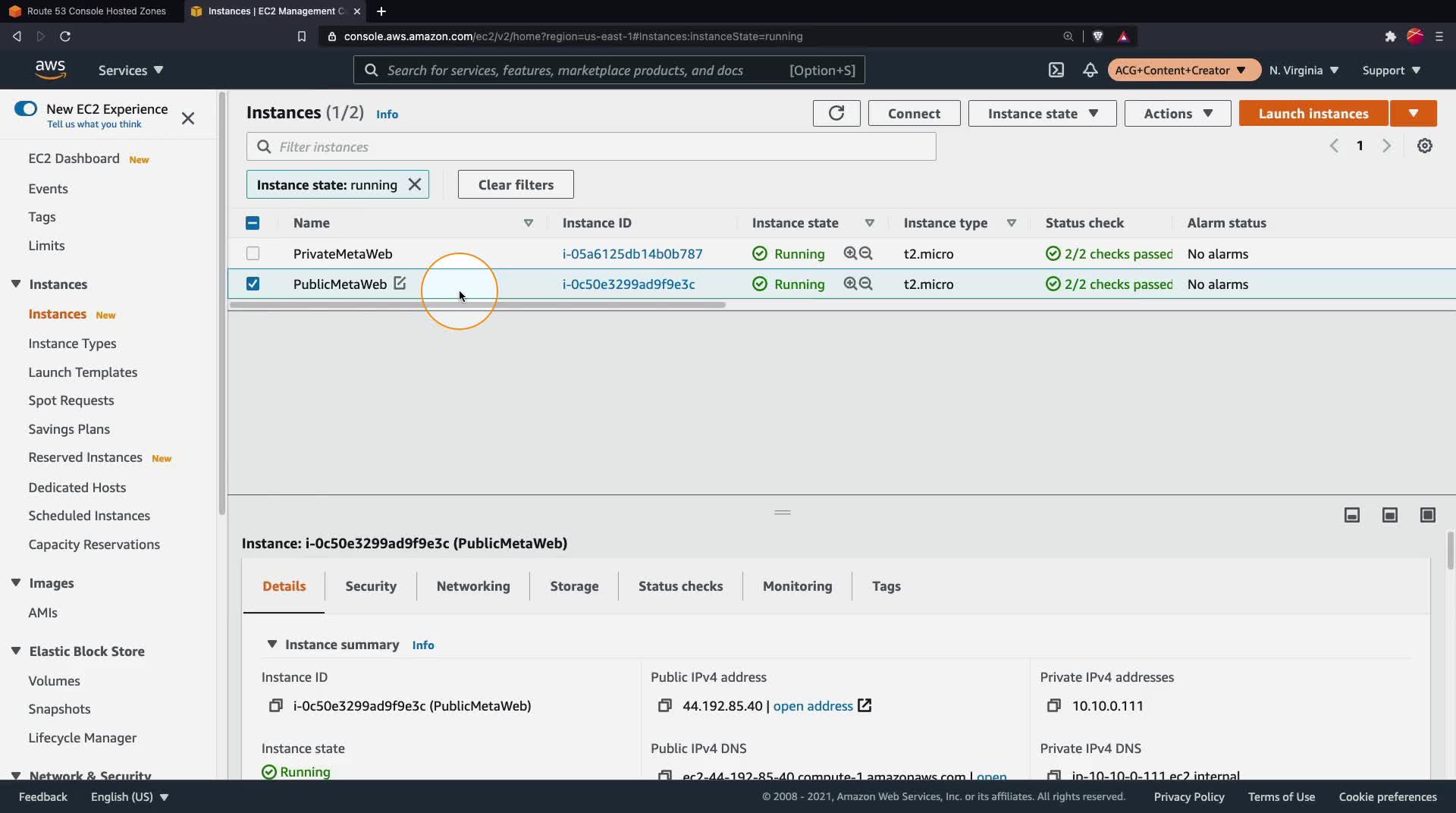Click edit pencil next to PublicMetaWeb
1456x813 pixels.
pos(400,283)
